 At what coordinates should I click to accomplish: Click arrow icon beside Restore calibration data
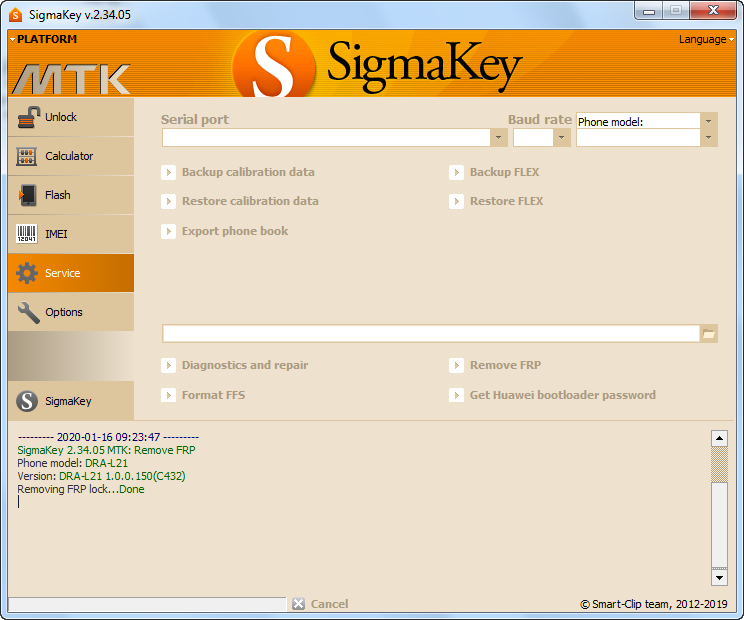(168, 202)
